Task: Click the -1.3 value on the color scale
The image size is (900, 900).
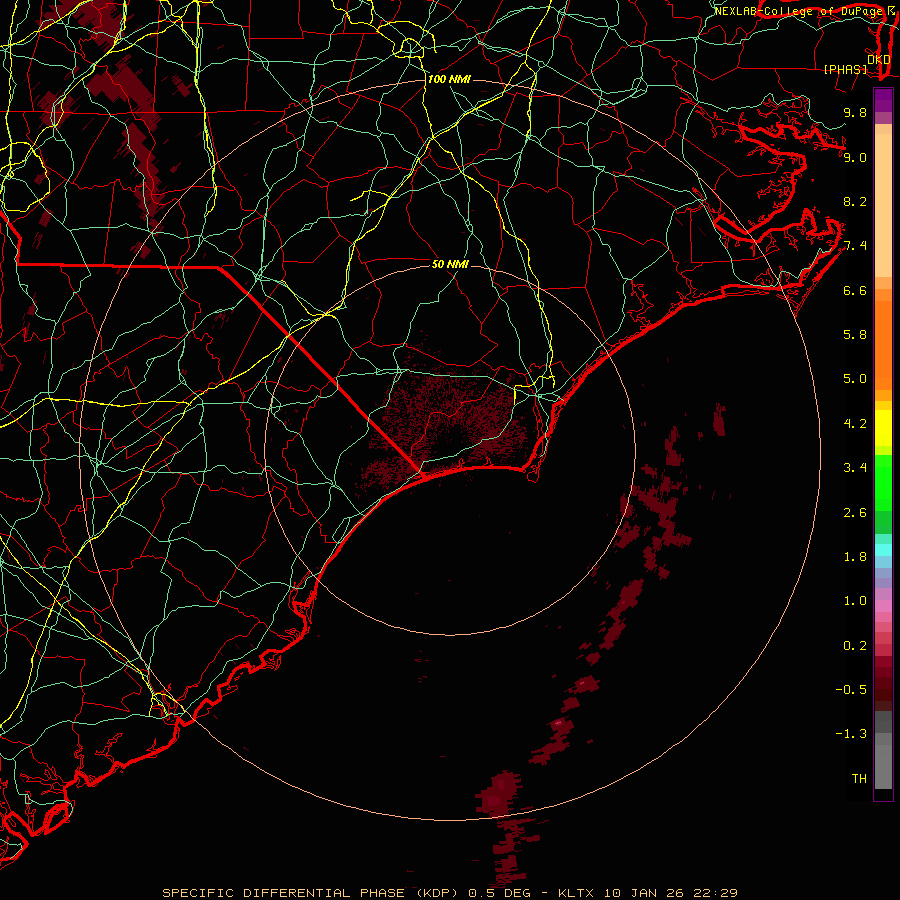Action: [851, 734]
